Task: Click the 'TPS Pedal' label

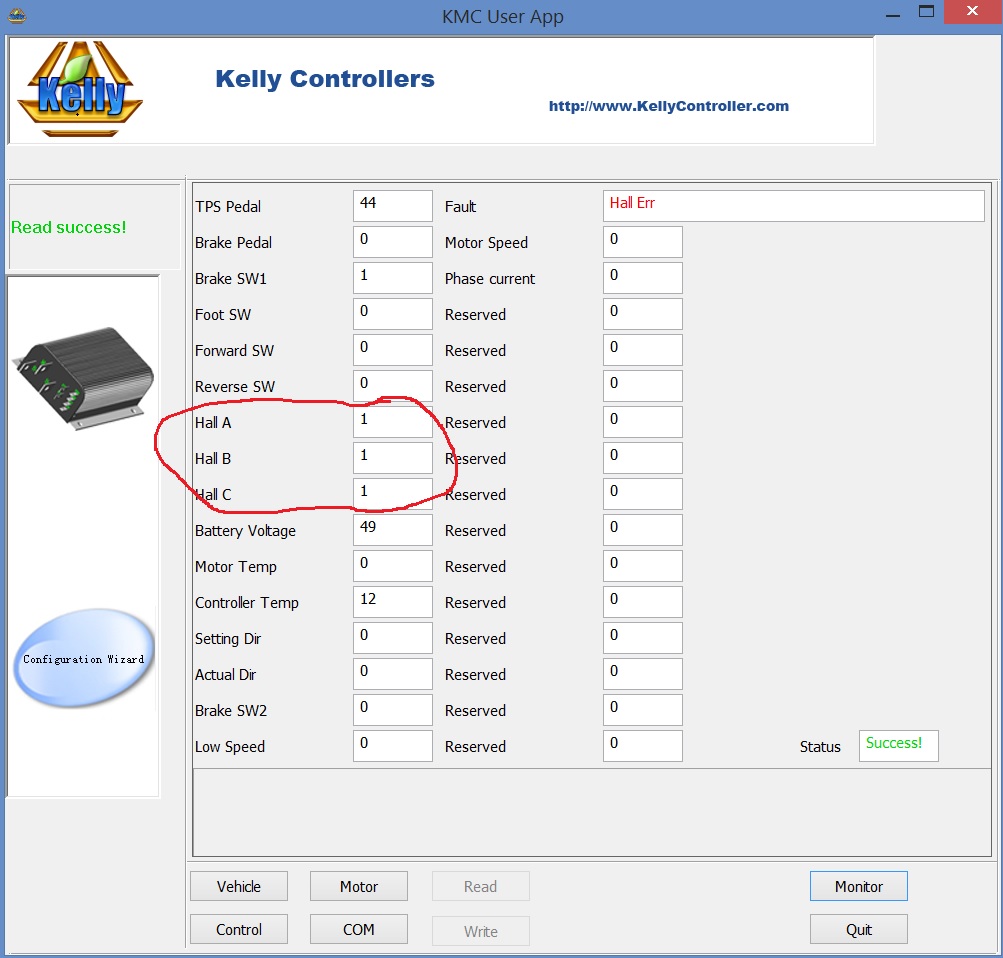Action: pos(228,207)
